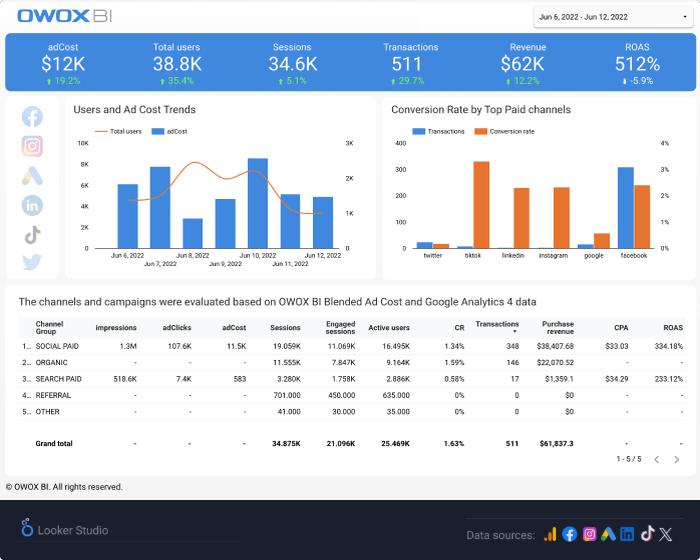
Task: Click the Jun 10, 2022 adCost bar
Action: point(258,203)
